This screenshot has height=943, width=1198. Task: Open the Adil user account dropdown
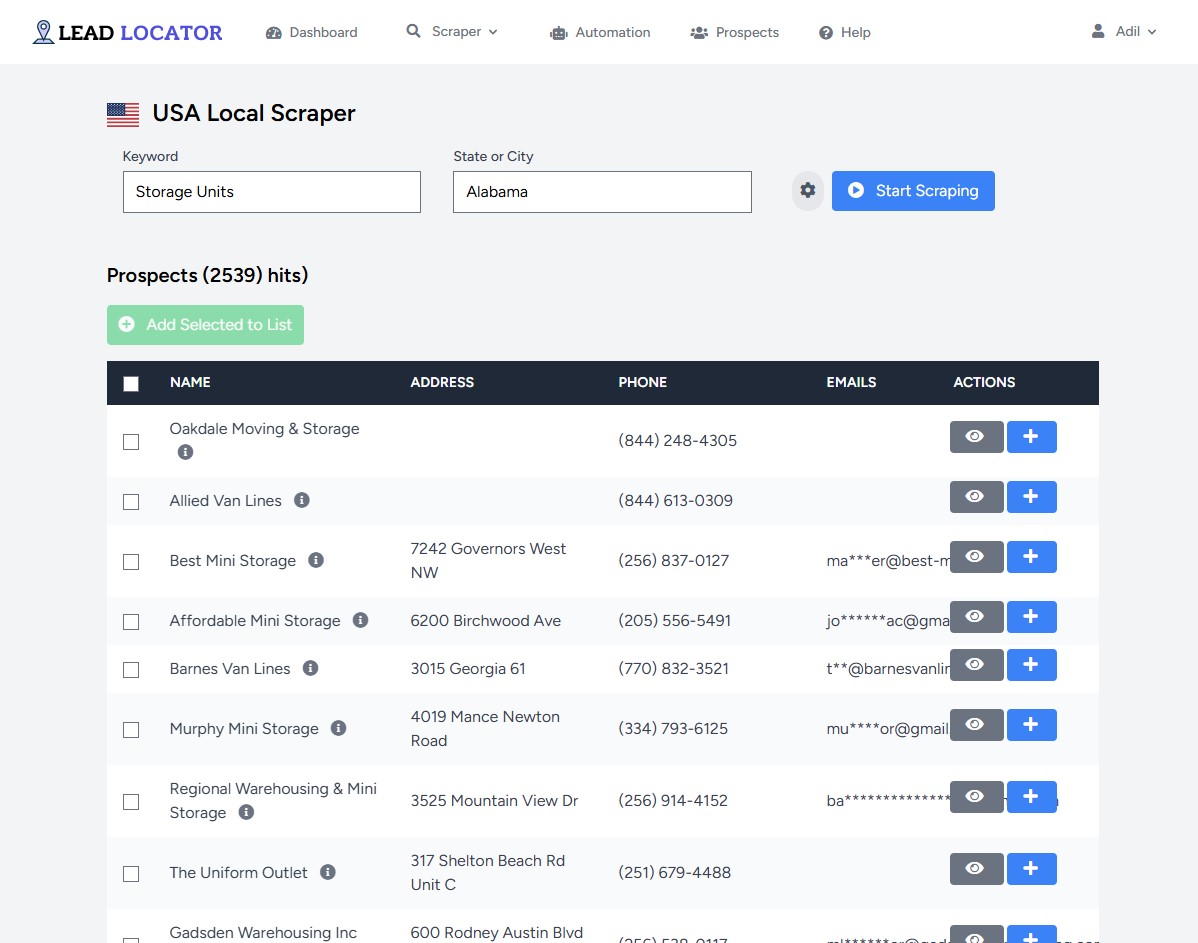tap(1125, 32)
